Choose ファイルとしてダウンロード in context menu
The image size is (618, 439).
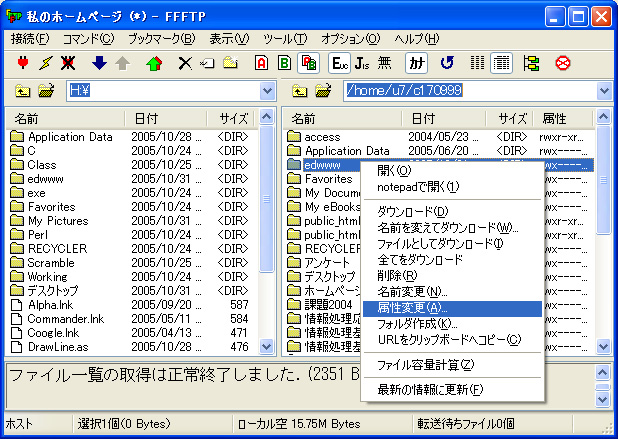[452, 244]
